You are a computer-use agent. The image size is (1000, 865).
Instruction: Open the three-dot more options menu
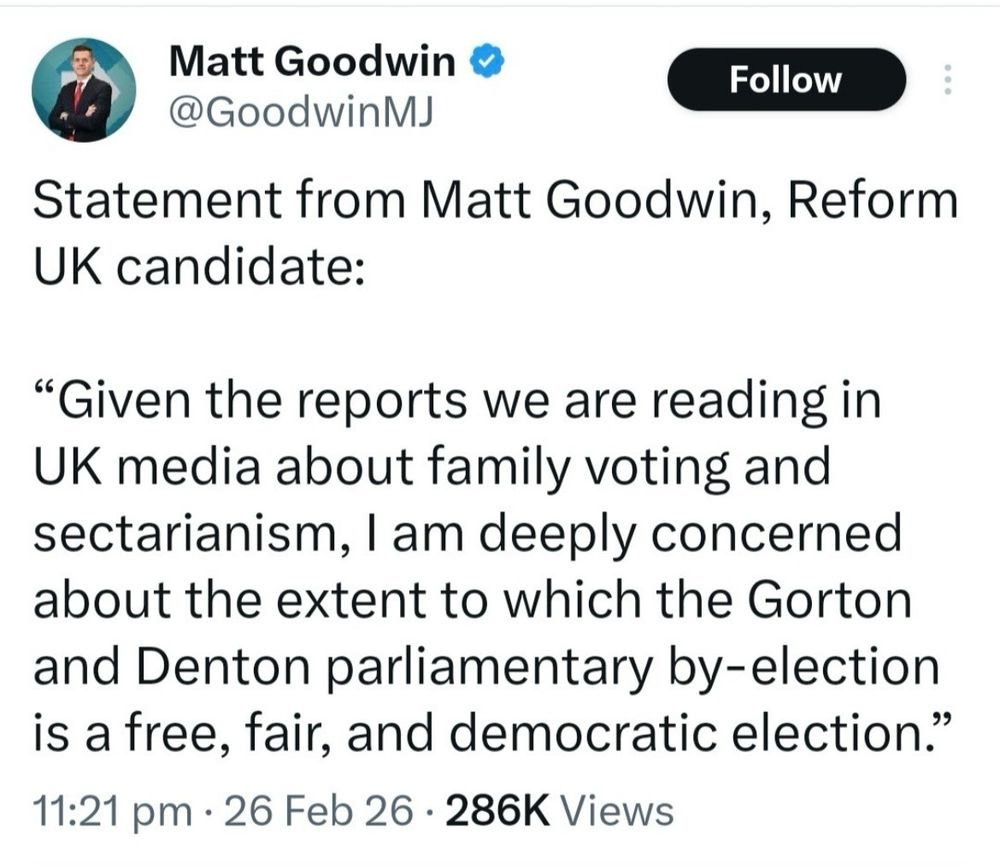click(x=948, y=80)
